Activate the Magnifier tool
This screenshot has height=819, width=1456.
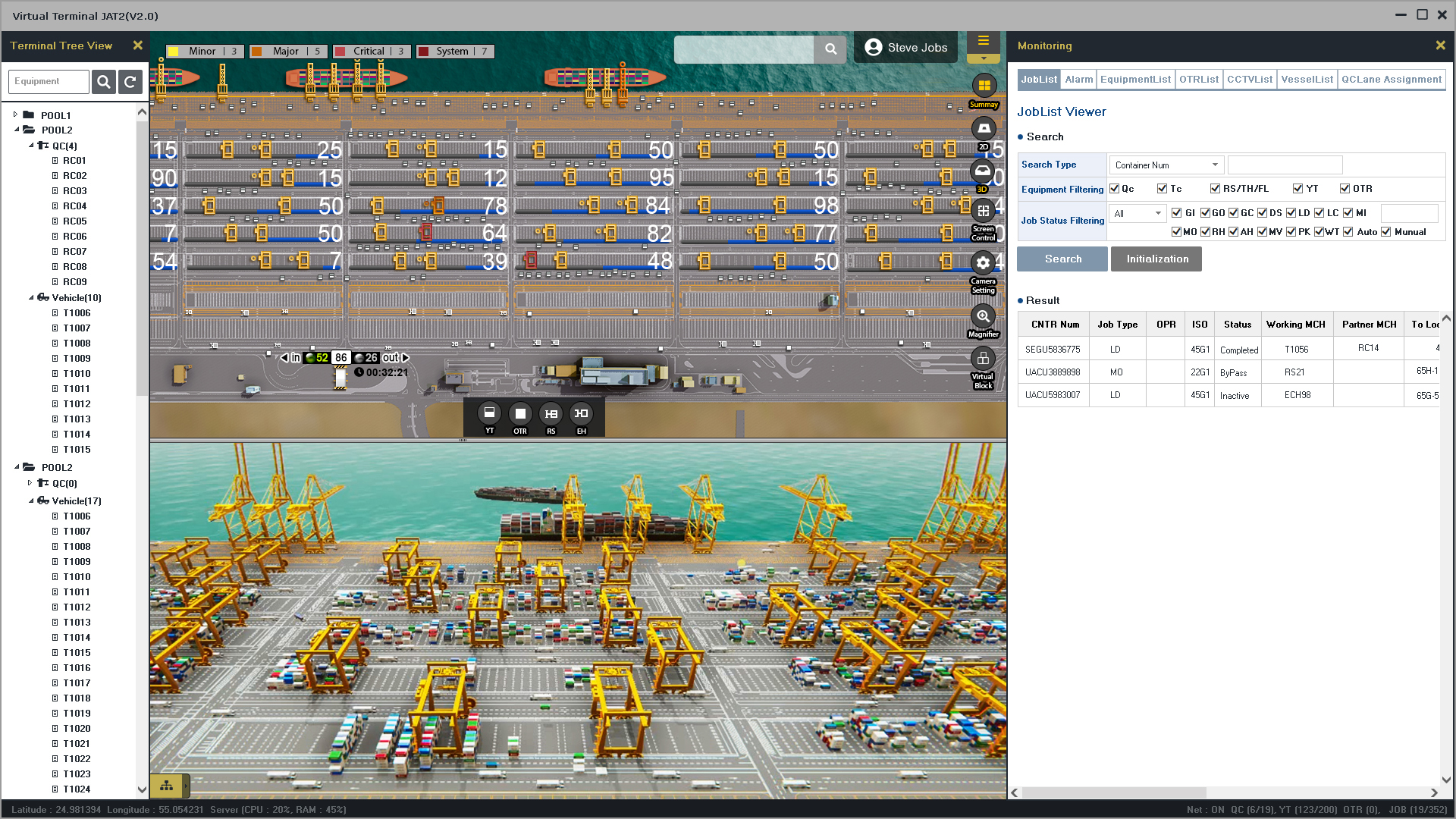[x=983, y=316]
